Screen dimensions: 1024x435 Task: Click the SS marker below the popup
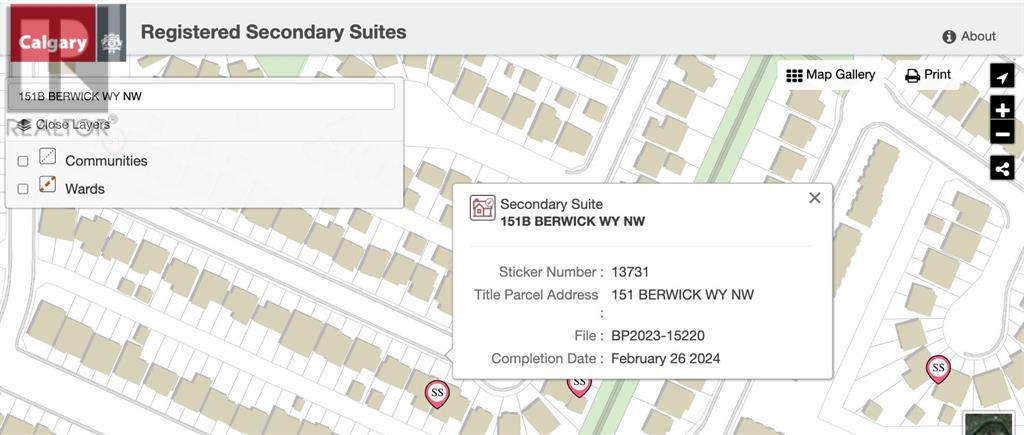coord(579,385)
